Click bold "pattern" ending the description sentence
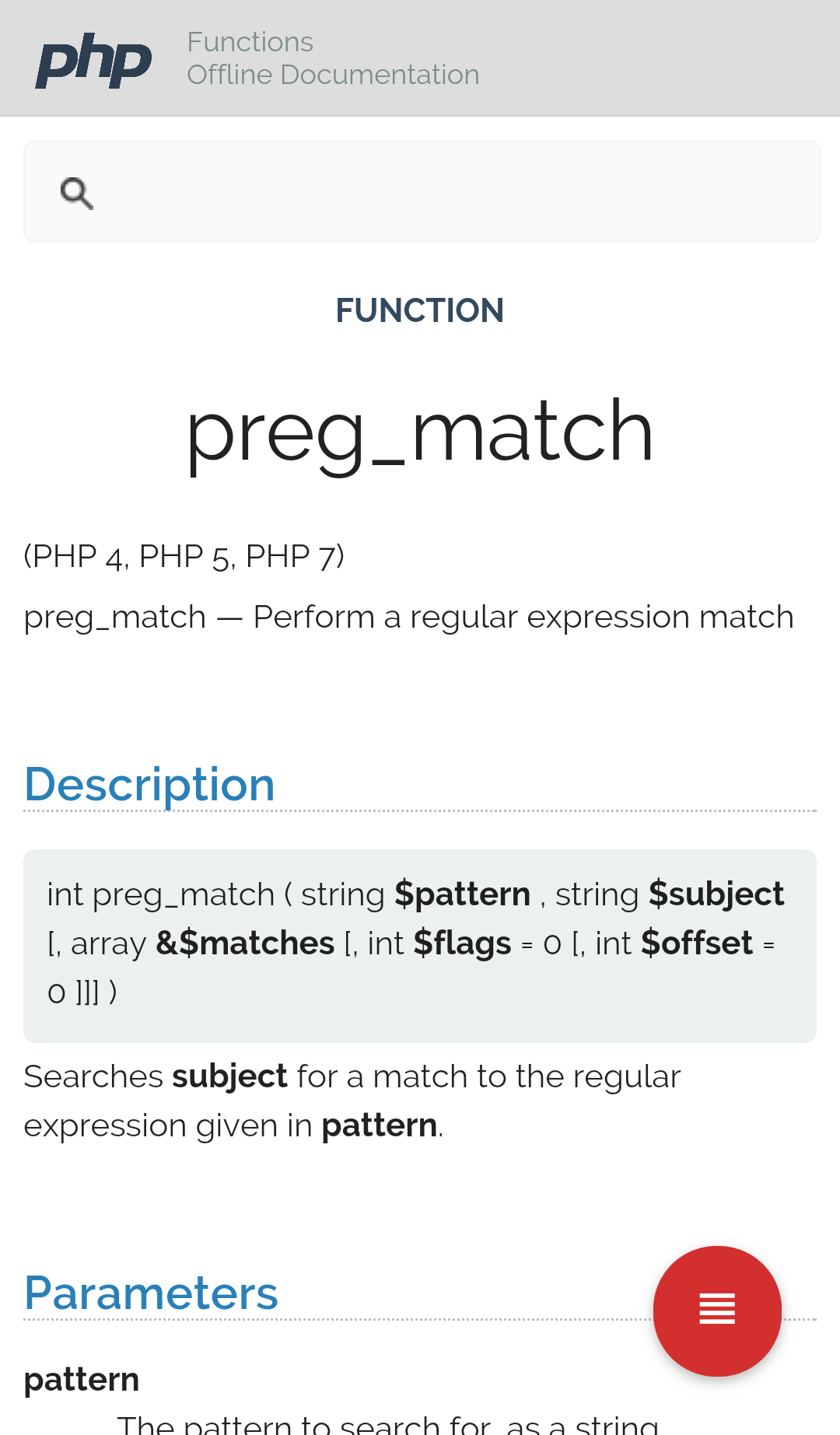This screenshot has height=1435, width=840. pos(380,1126)
